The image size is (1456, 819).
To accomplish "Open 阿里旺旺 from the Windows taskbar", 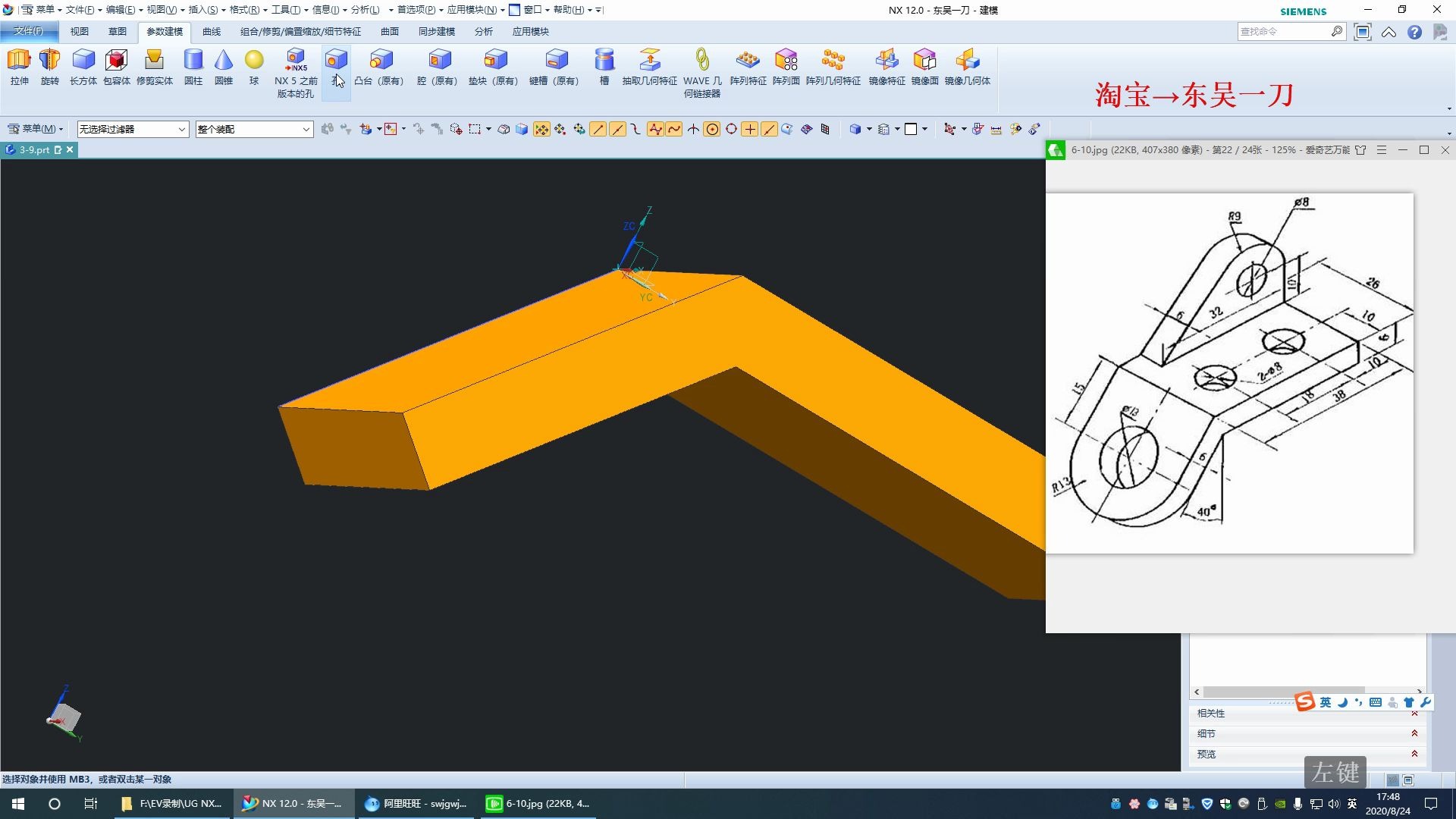I will tap(416, 804).
